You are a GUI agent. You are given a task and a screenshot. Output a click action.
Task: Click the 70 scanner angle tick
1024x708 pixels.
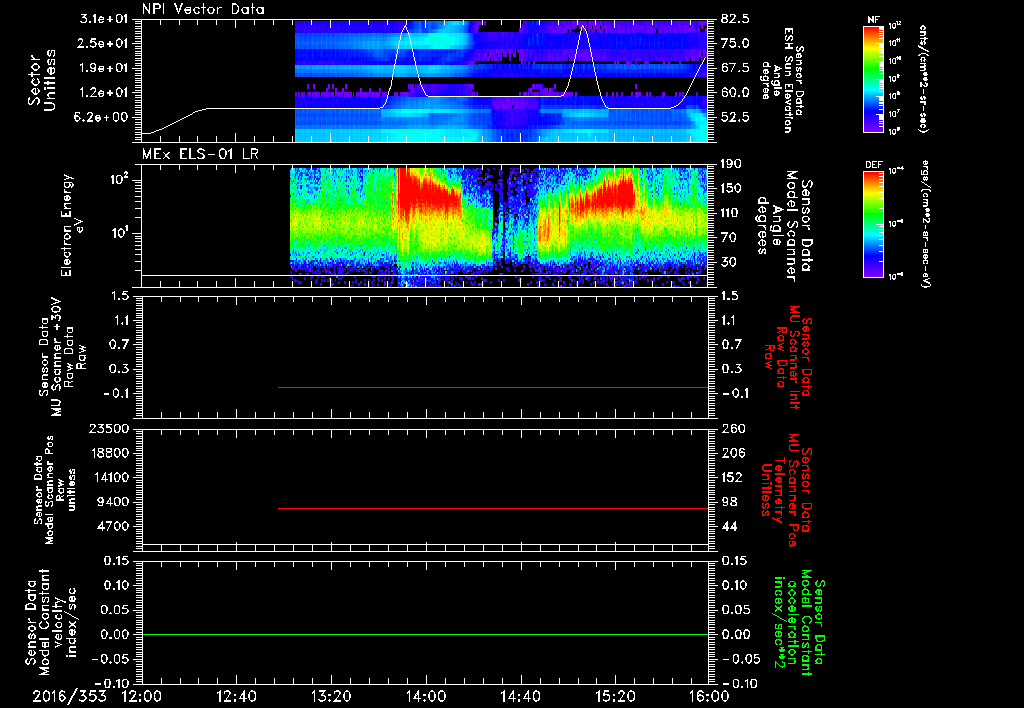click(729, 238)
